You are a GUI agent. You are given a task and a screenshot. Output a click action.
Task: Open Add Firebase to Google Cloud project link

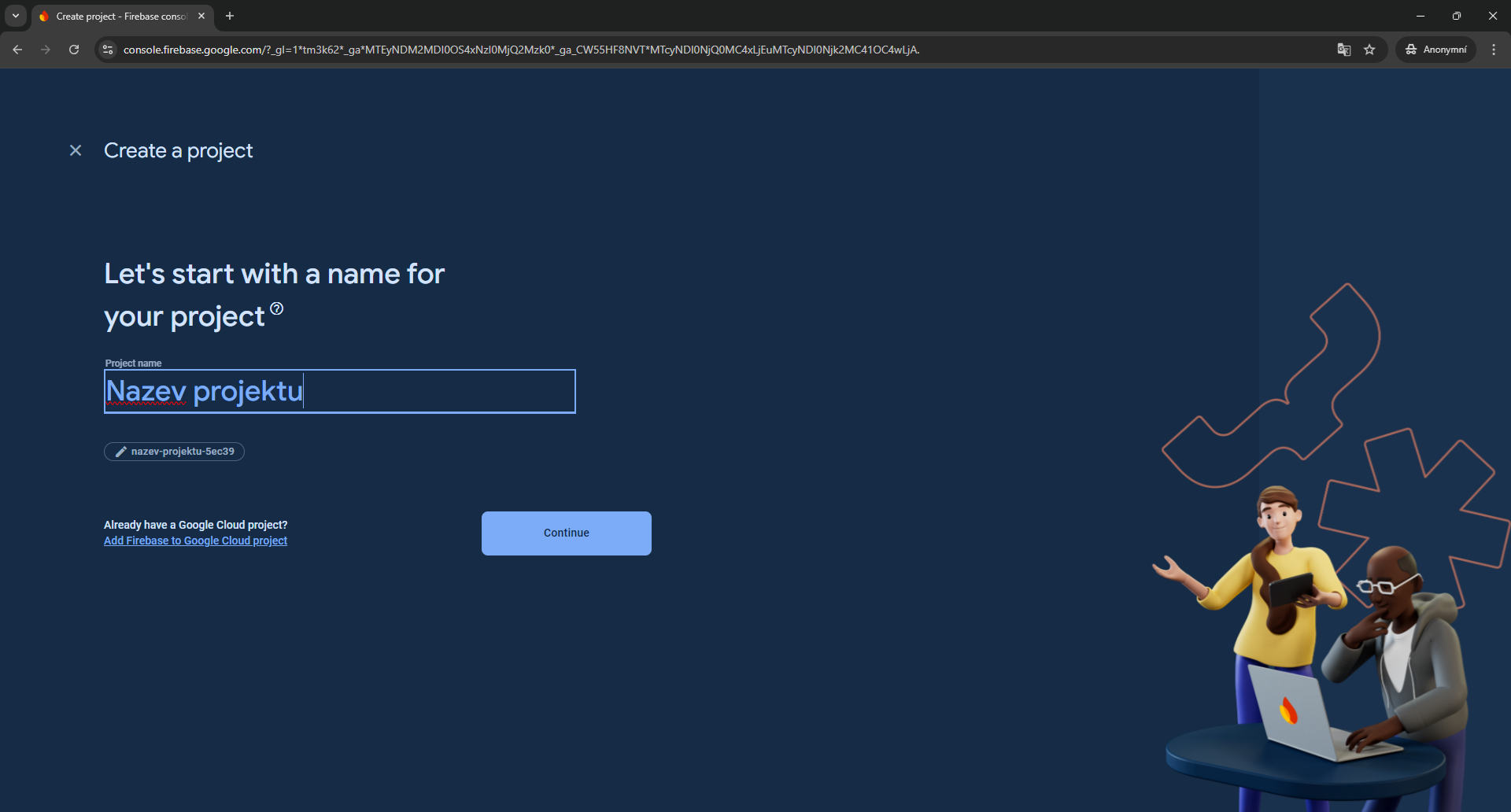[x=195, y=541]
